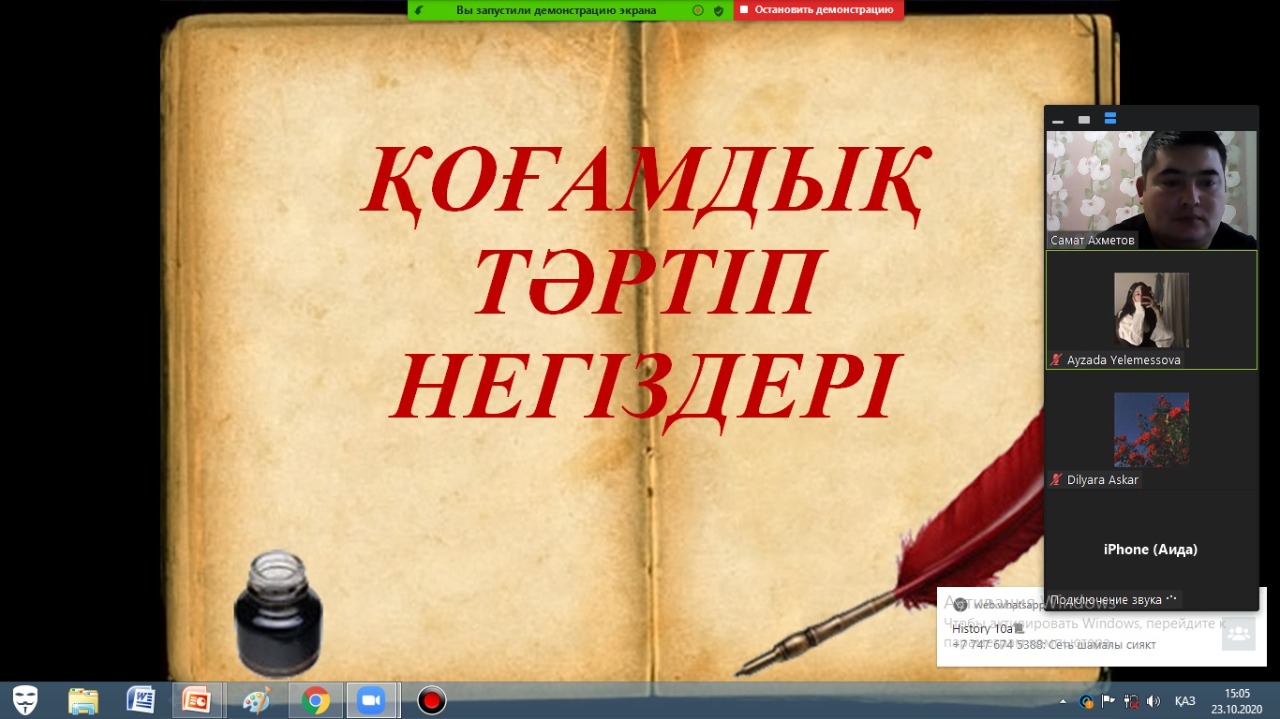The image size is (1280, 719).
Task: Hide the video panel using minimize-view icon
Action: 1058,120
